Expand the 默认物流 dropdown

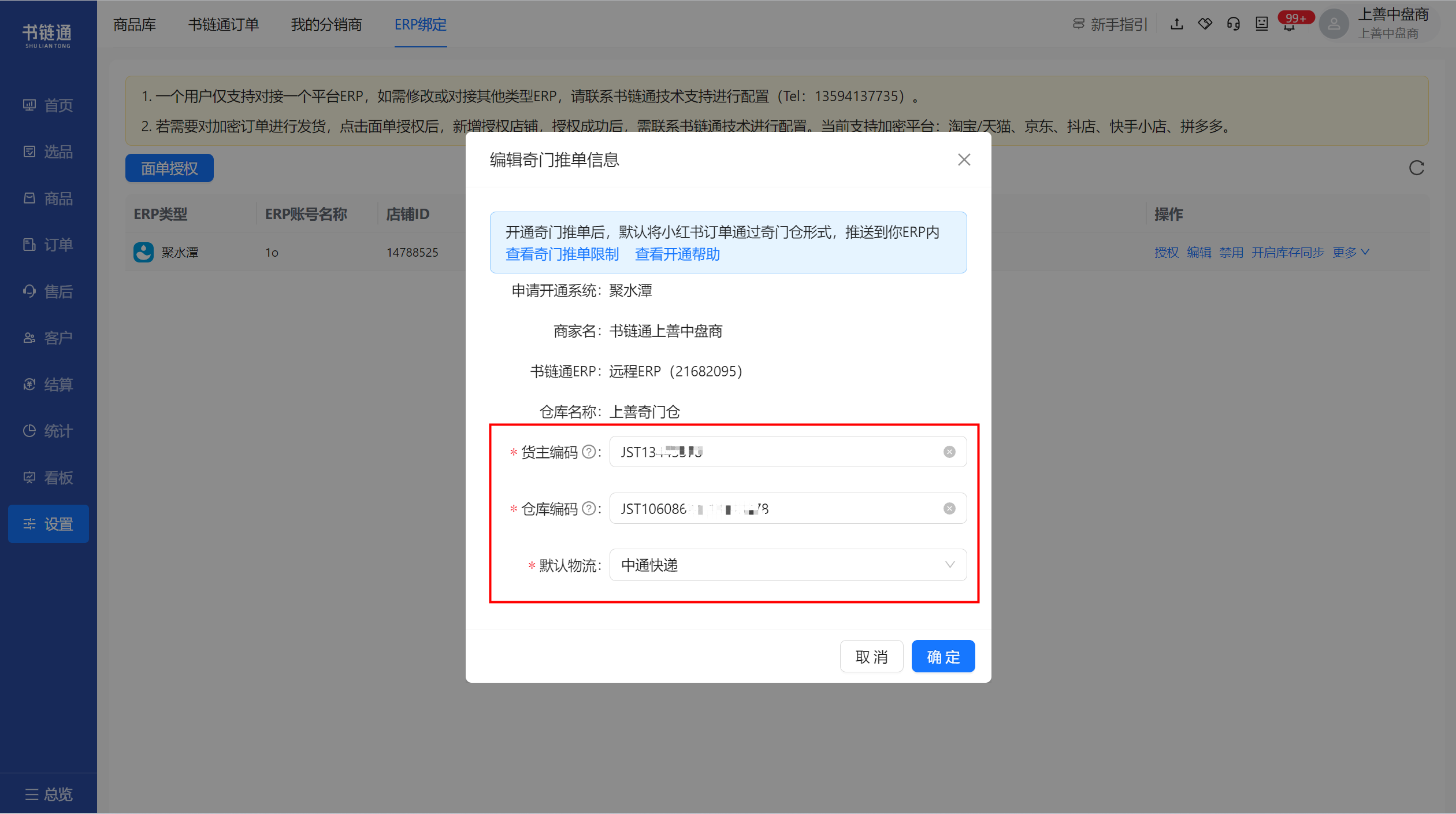(x=788, y=565)
